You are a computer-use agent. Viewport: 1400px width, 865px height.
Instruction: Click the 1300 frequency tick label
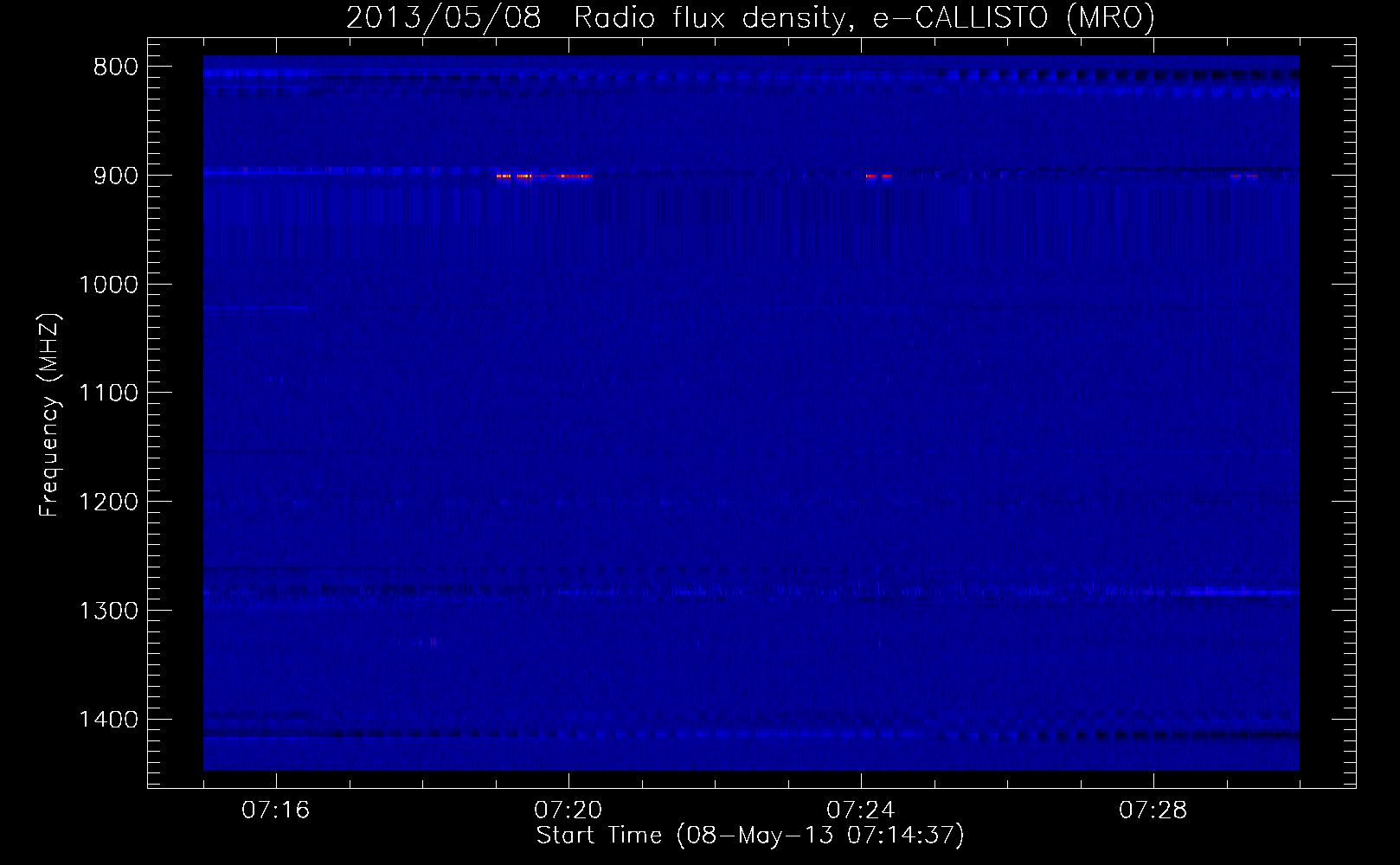coord(108,611)
